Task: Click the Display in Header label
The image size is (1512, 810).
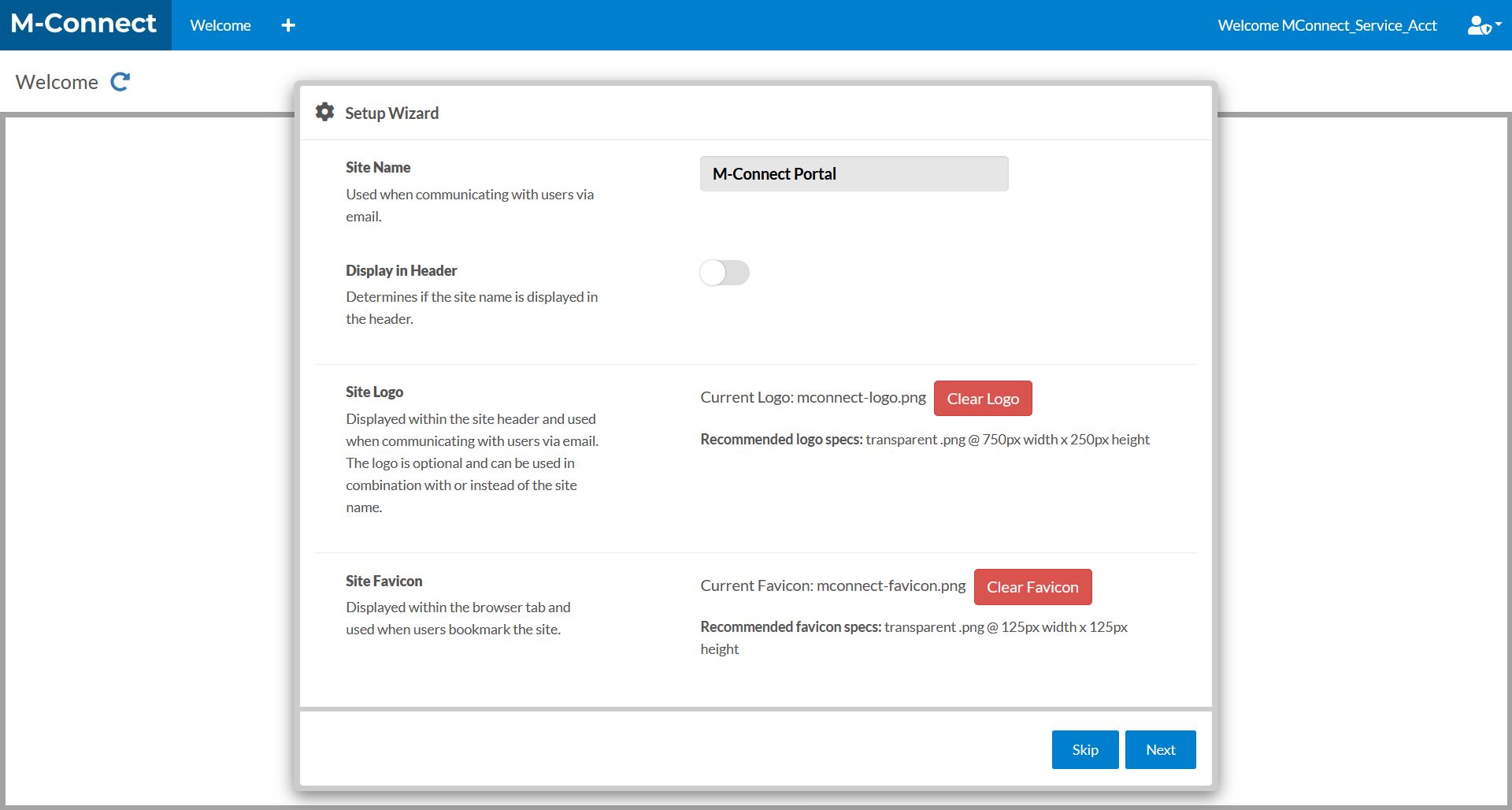Action: (401, 271)
